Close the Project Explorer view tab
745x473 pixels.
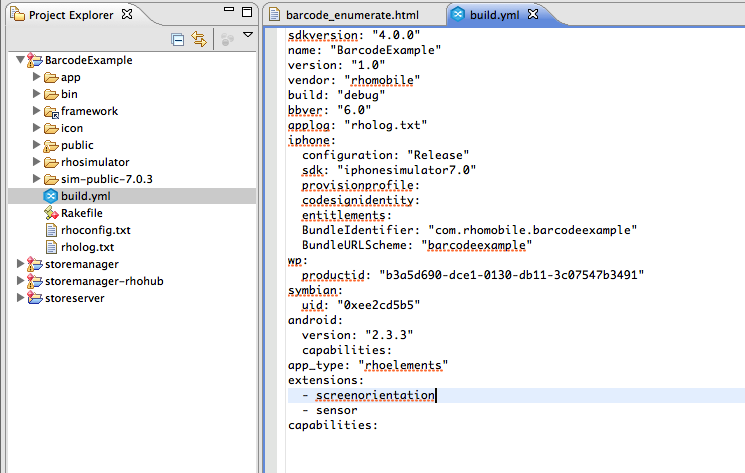(x=127, y=14)
